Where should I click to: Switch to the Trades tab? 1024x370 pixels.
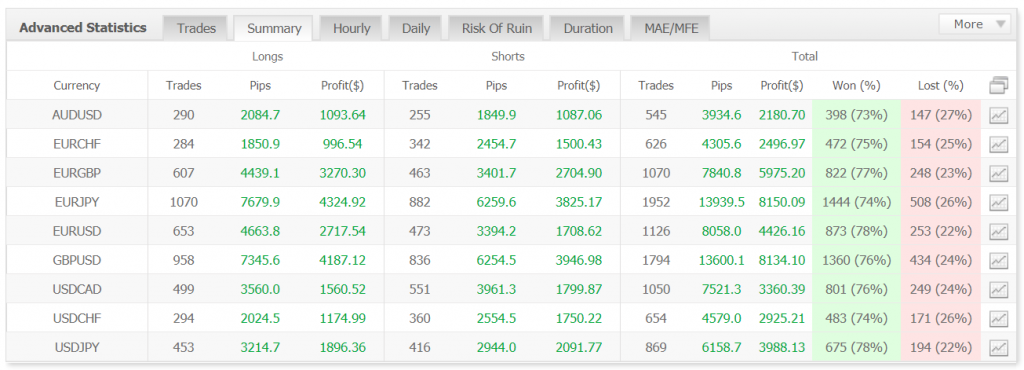pos(197,28)
